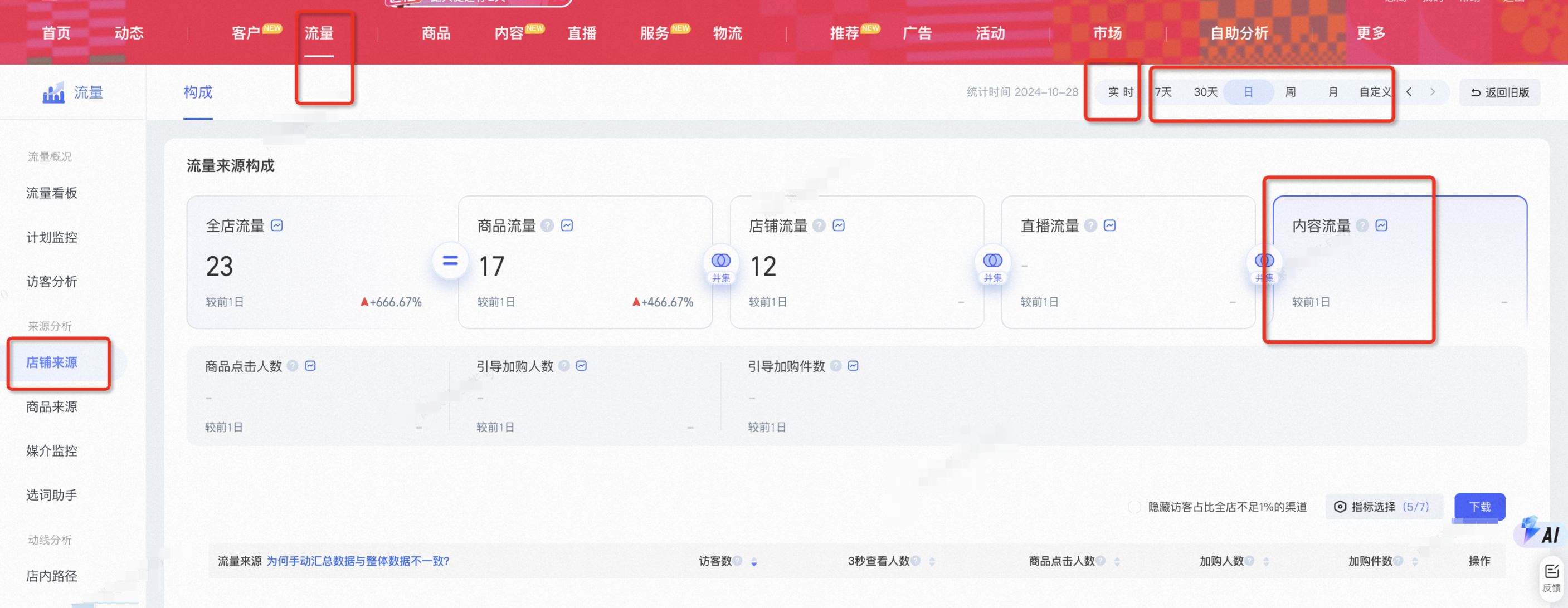Open 直播 in top navigation

[x=582, y=33]
